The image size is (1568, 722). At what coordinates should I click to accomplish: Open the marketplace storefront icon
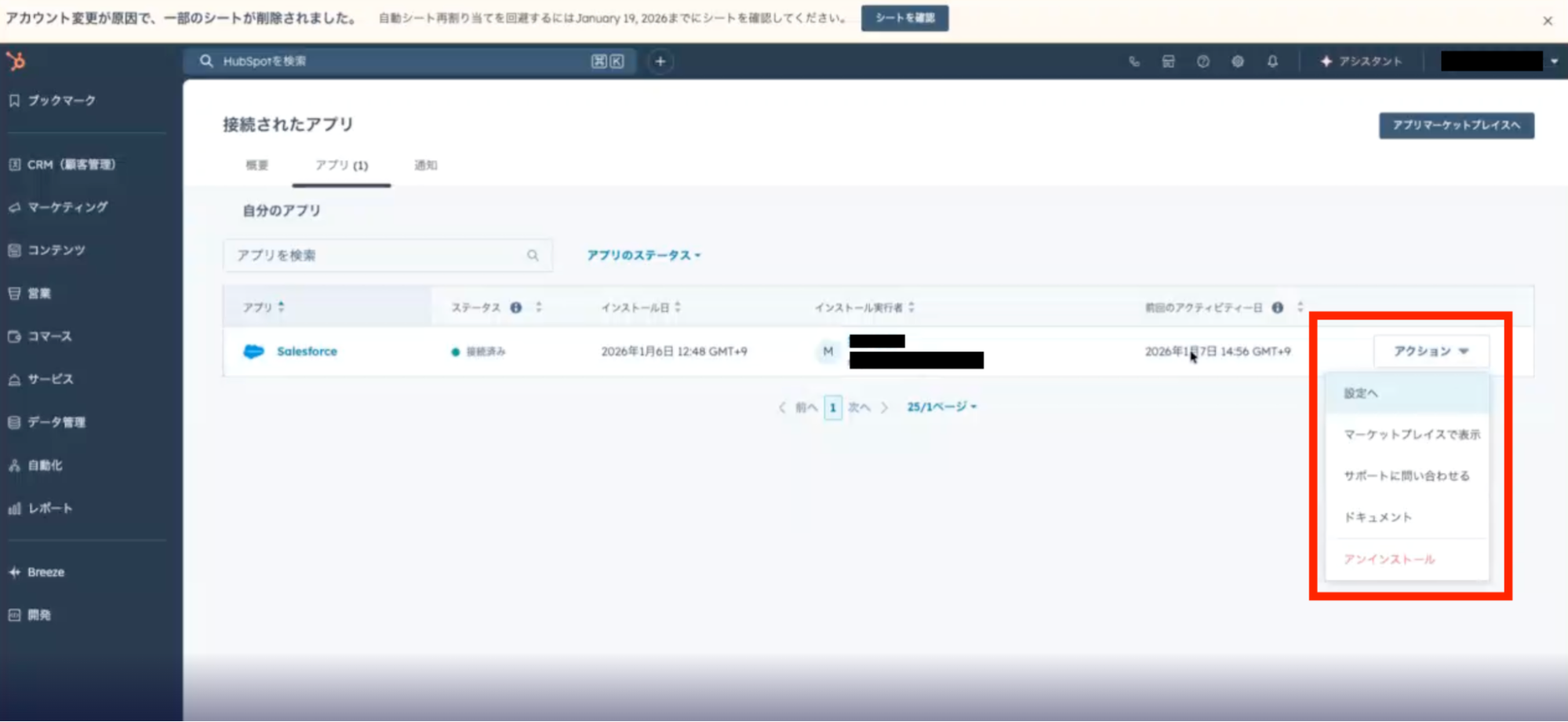1168,61
